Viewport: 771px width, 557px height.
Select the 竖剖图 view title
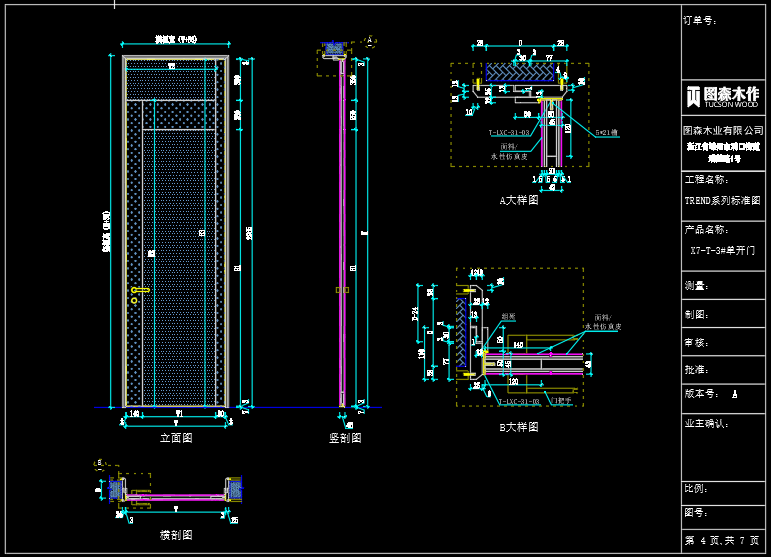point(345,438)
